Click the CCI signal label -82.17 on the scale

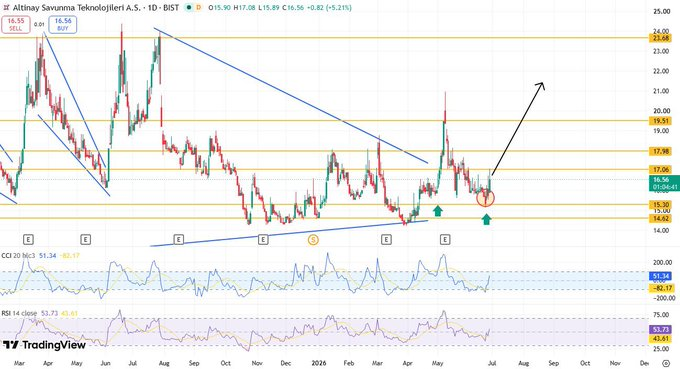[661, 288]
